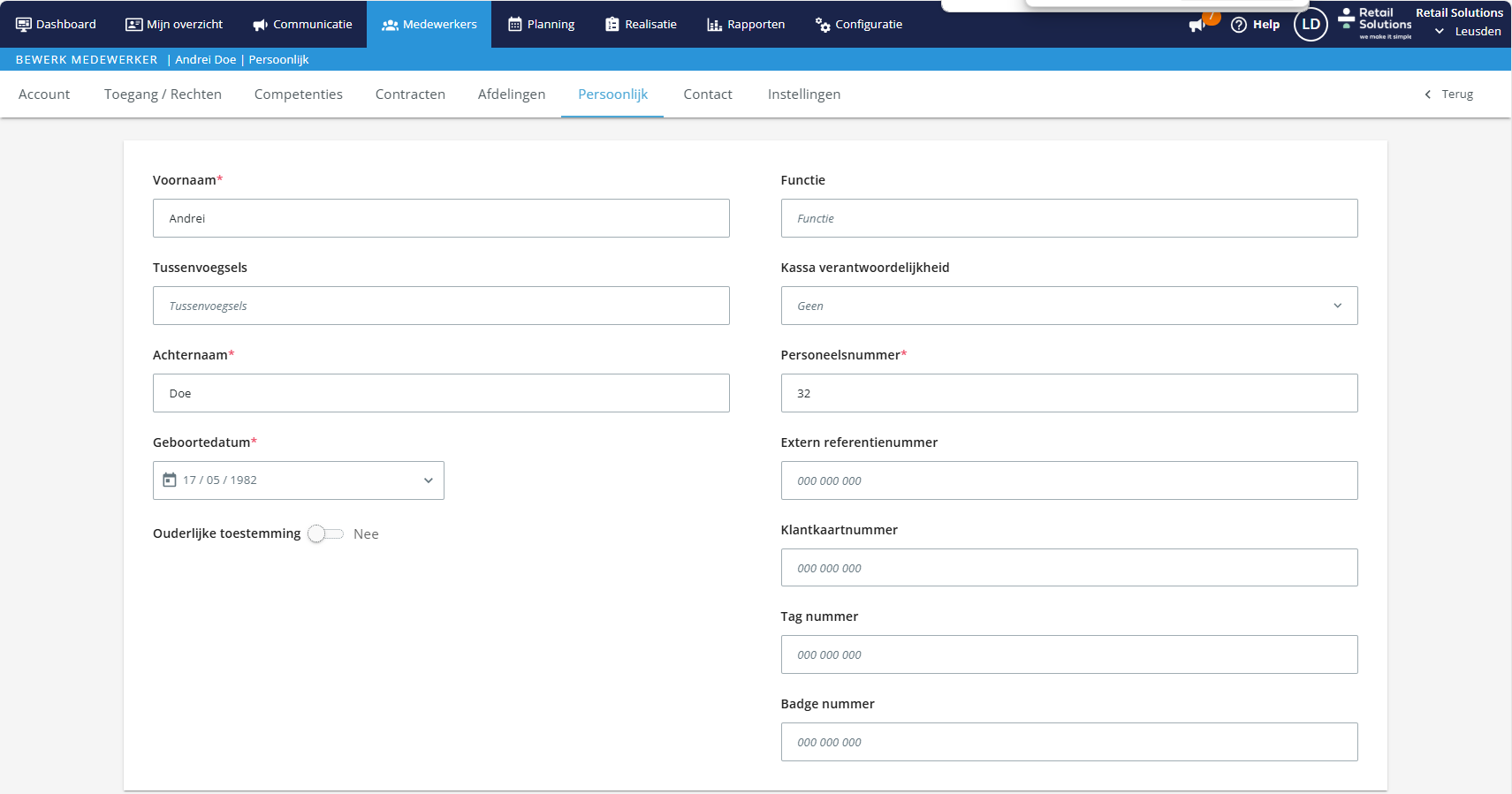Click the back arrow beside Terug
Screen dimensions: 1512x794
[x=1427, y=95]
